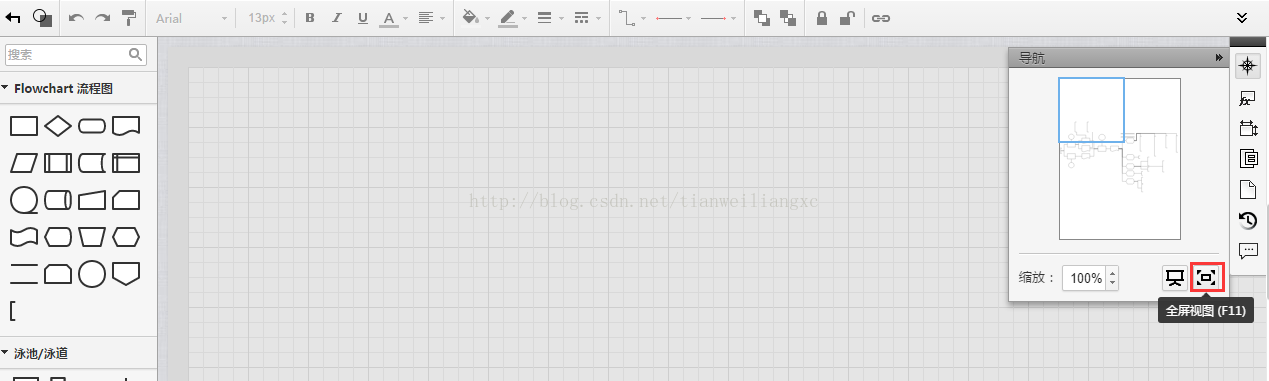
Task: Click the insert link chain icon
Action: pyautogui.click(x=881, y=18)
